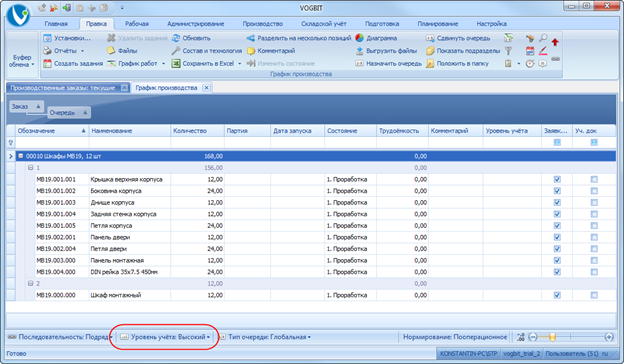Click the Установки settings icon
Image resolution: width=624 pixels, height=364 pixels.
click(x=47, y=38)
